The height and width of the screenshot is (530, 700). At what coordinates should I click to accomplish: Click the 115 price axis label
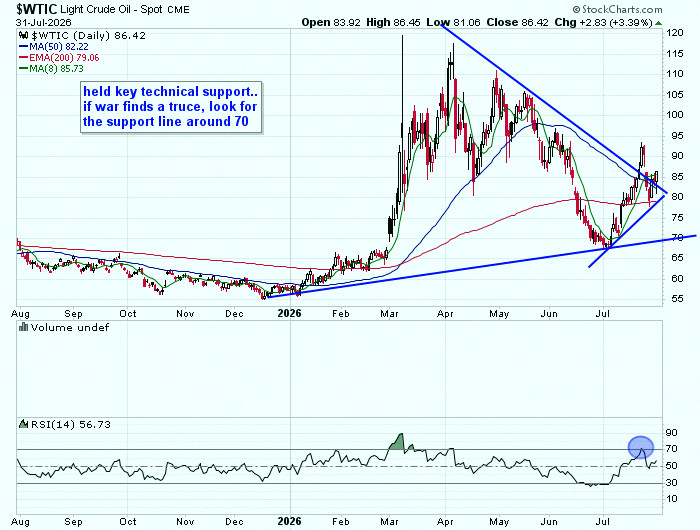click(x=675, y=54)
